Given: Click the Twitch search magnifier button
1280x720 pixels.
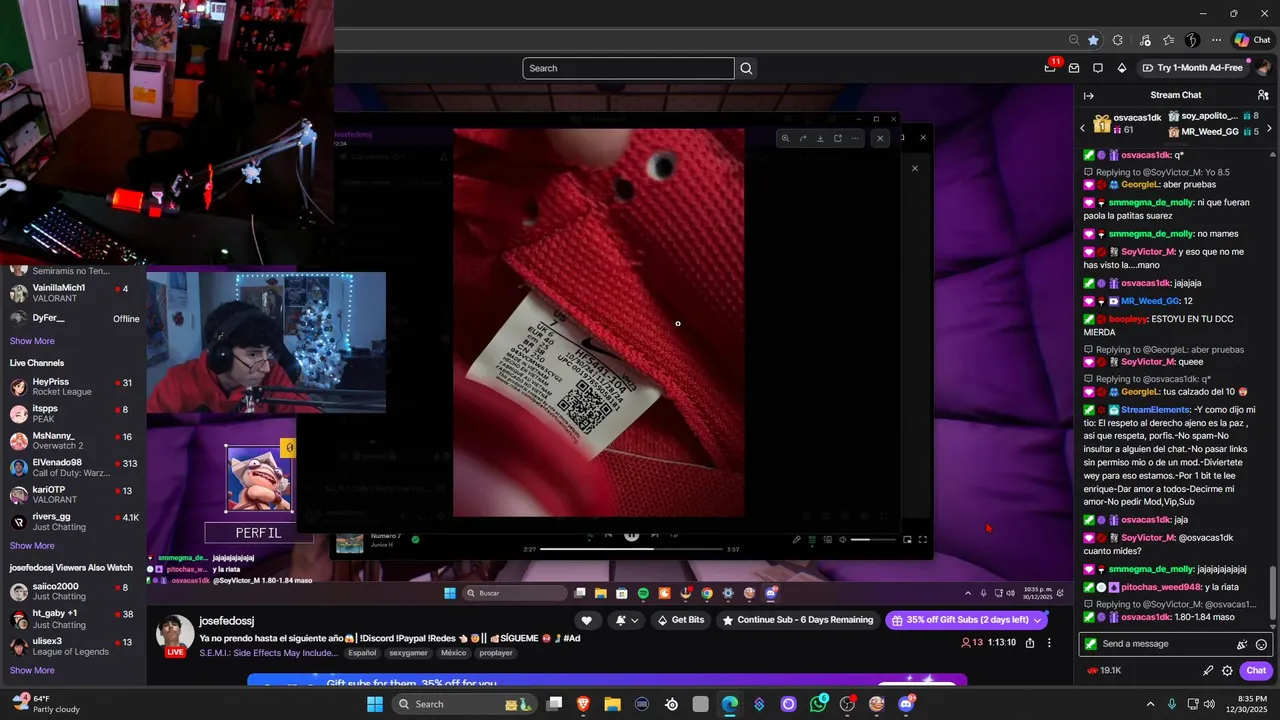Looking at the screenshot, I should 746,68.
